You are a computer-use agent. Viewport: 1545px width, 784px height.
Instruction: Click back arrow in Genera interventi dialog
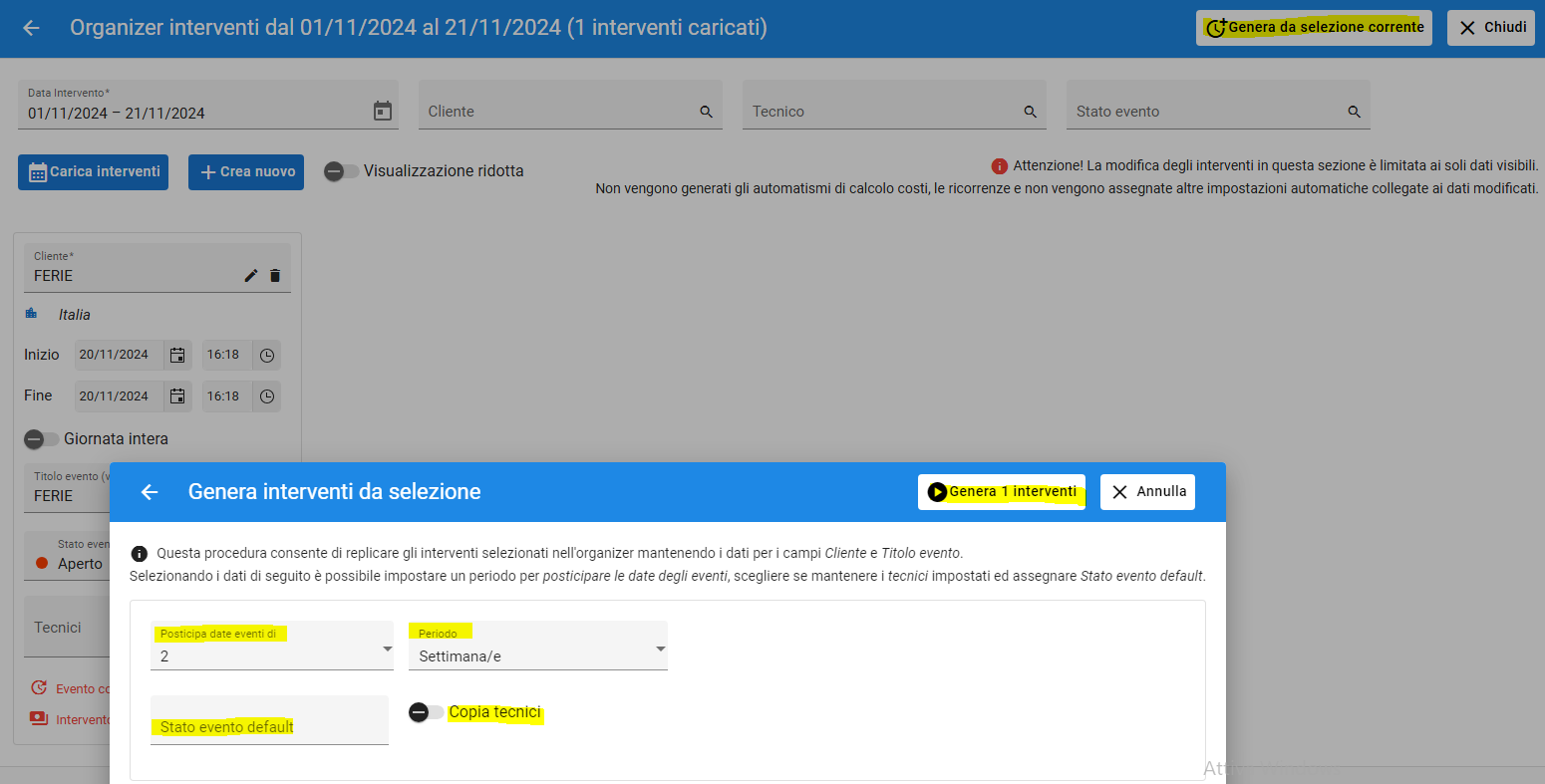[x=150, y=492]
